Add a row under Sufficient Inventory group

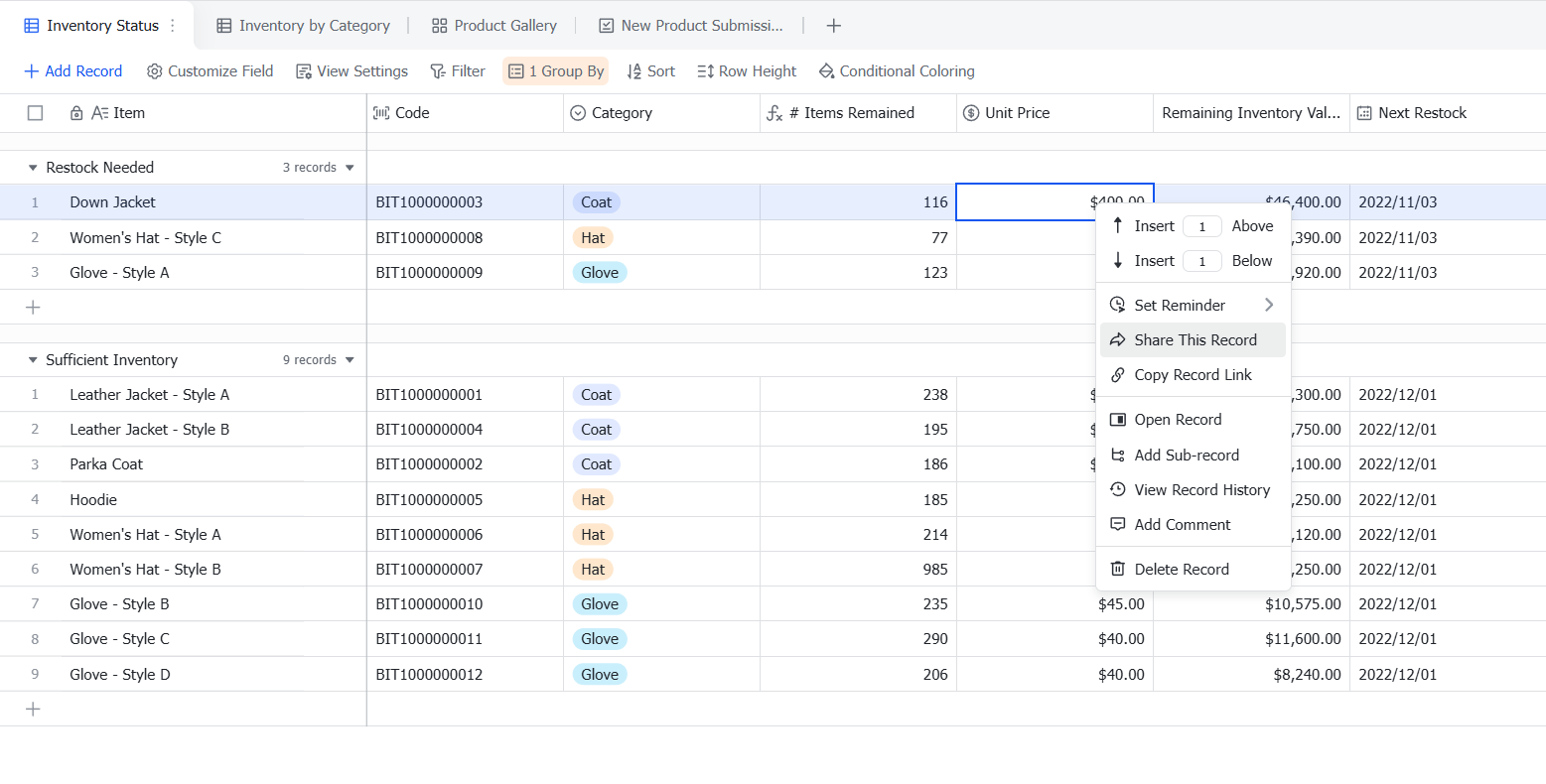pos(33,709)
